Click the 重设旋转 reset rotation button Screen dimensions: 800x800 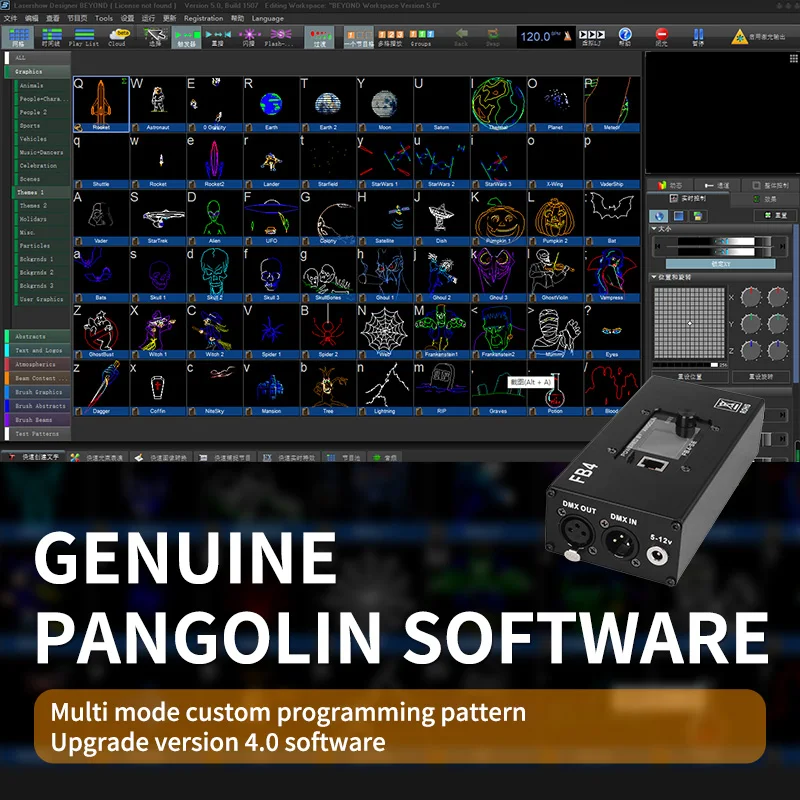pos(761,377)
